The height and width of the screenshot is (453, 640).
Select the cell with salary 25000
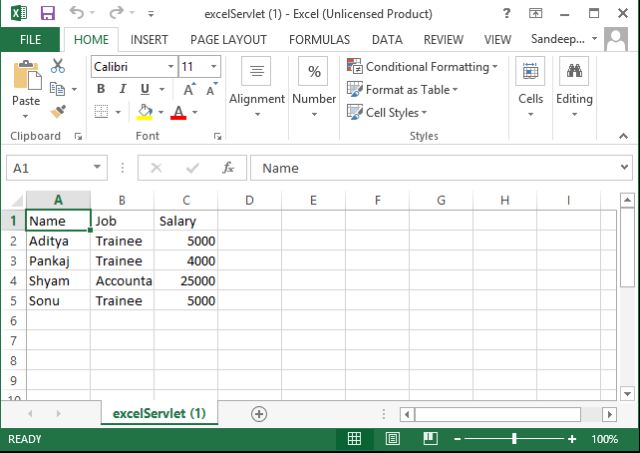(186, 281)
